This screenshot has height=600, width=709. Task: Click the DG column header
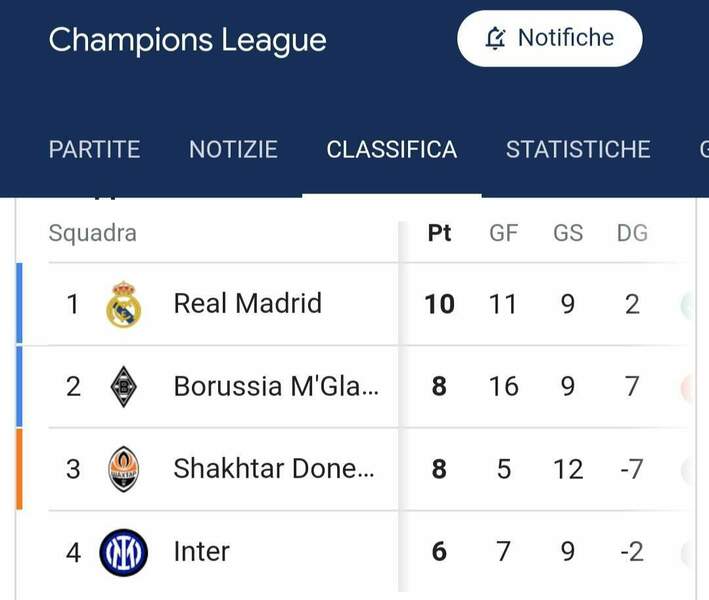632,233
